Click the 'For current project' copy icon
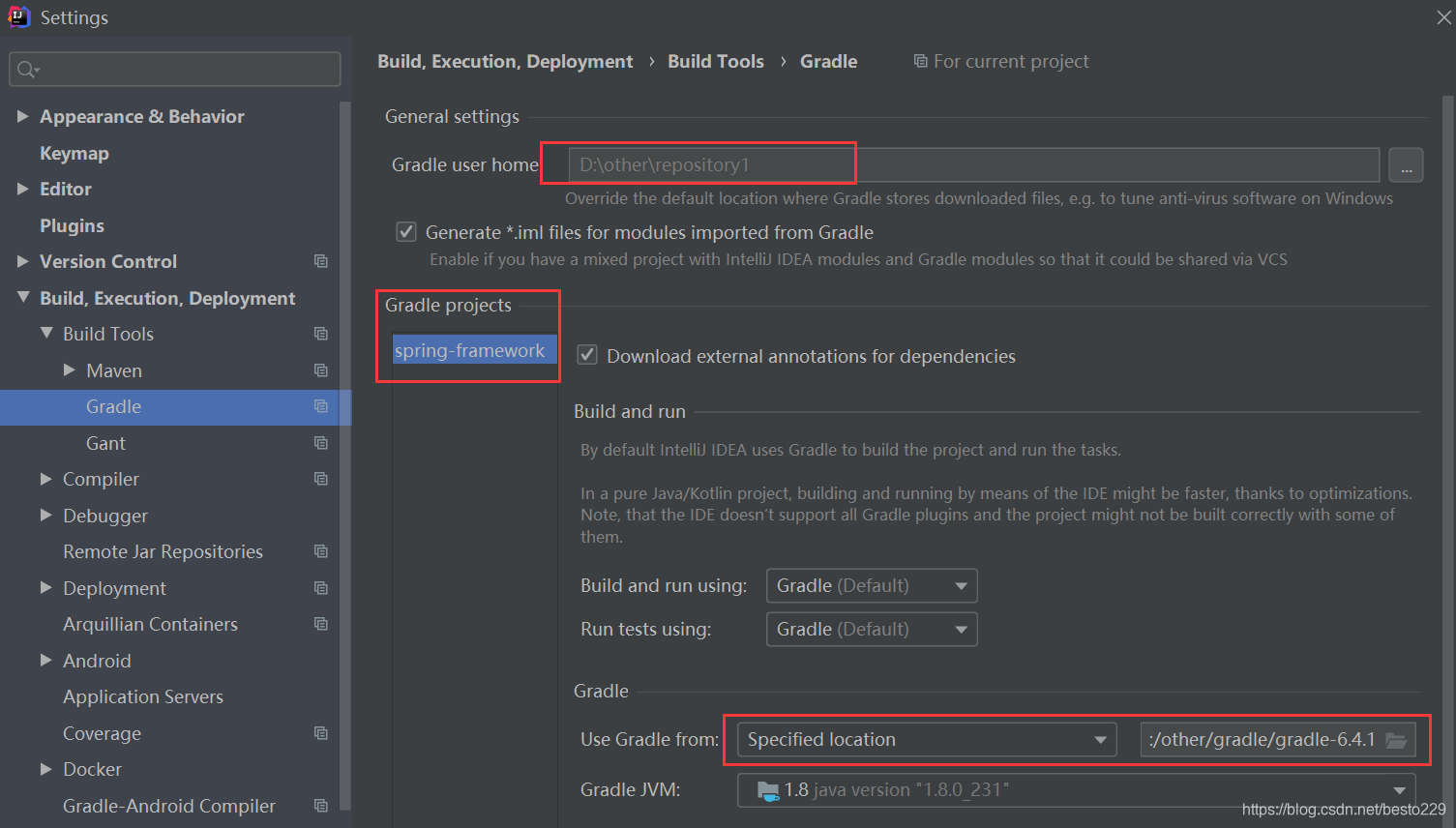 click(920, 61)
